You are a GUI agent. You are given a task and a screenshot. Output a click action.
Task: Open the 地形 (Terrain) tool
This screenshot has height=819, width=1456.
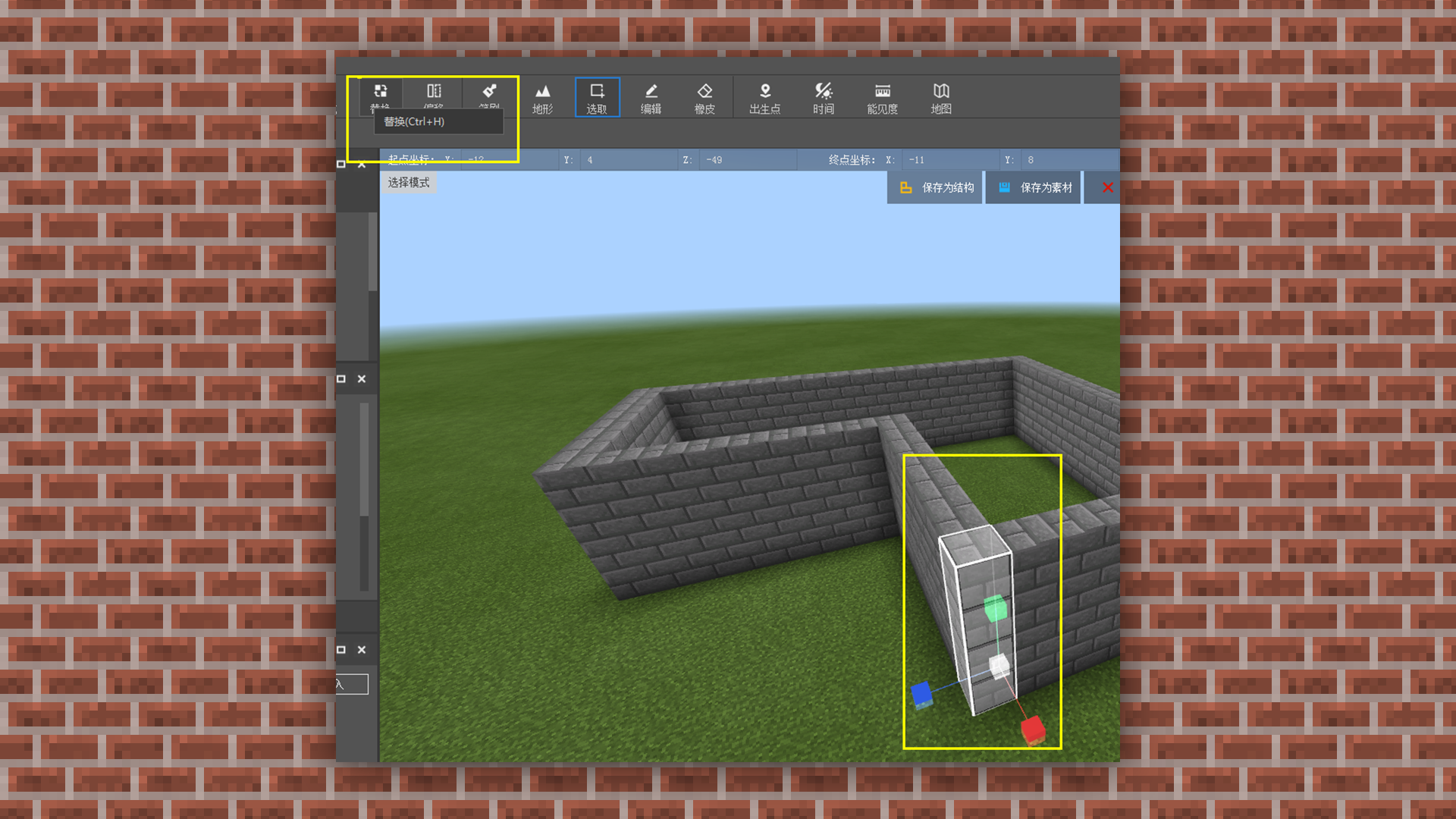pos(542,98)
